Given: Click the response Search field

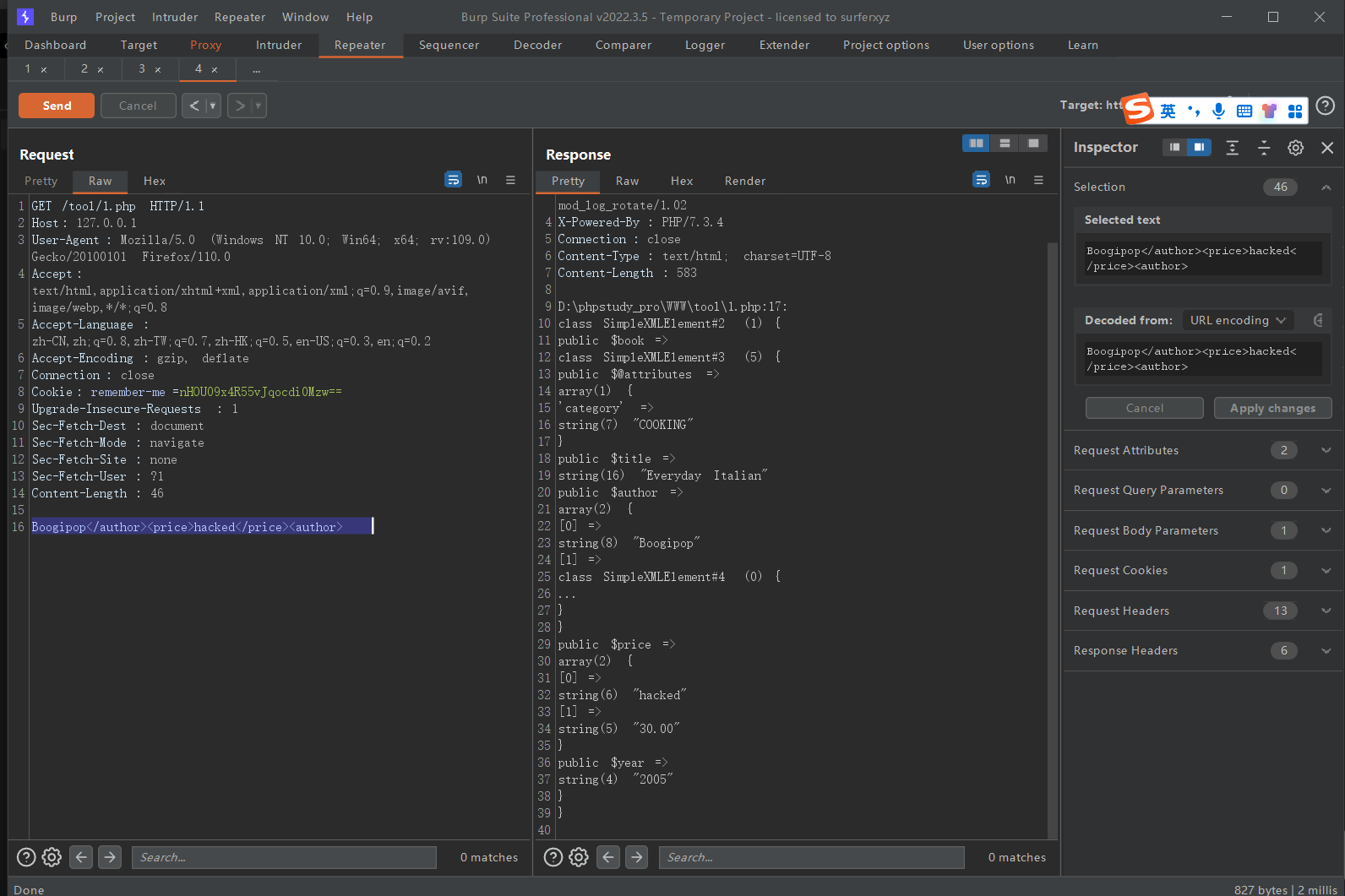Looking at the screenshot, I should (x=811, y=857).
